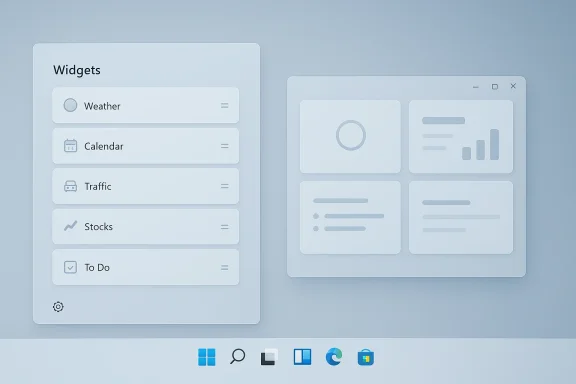Image resolution: width=576 pixels, height=384 pixels.
Task: Click the Calendar widget icon
Action: [71, 146]
